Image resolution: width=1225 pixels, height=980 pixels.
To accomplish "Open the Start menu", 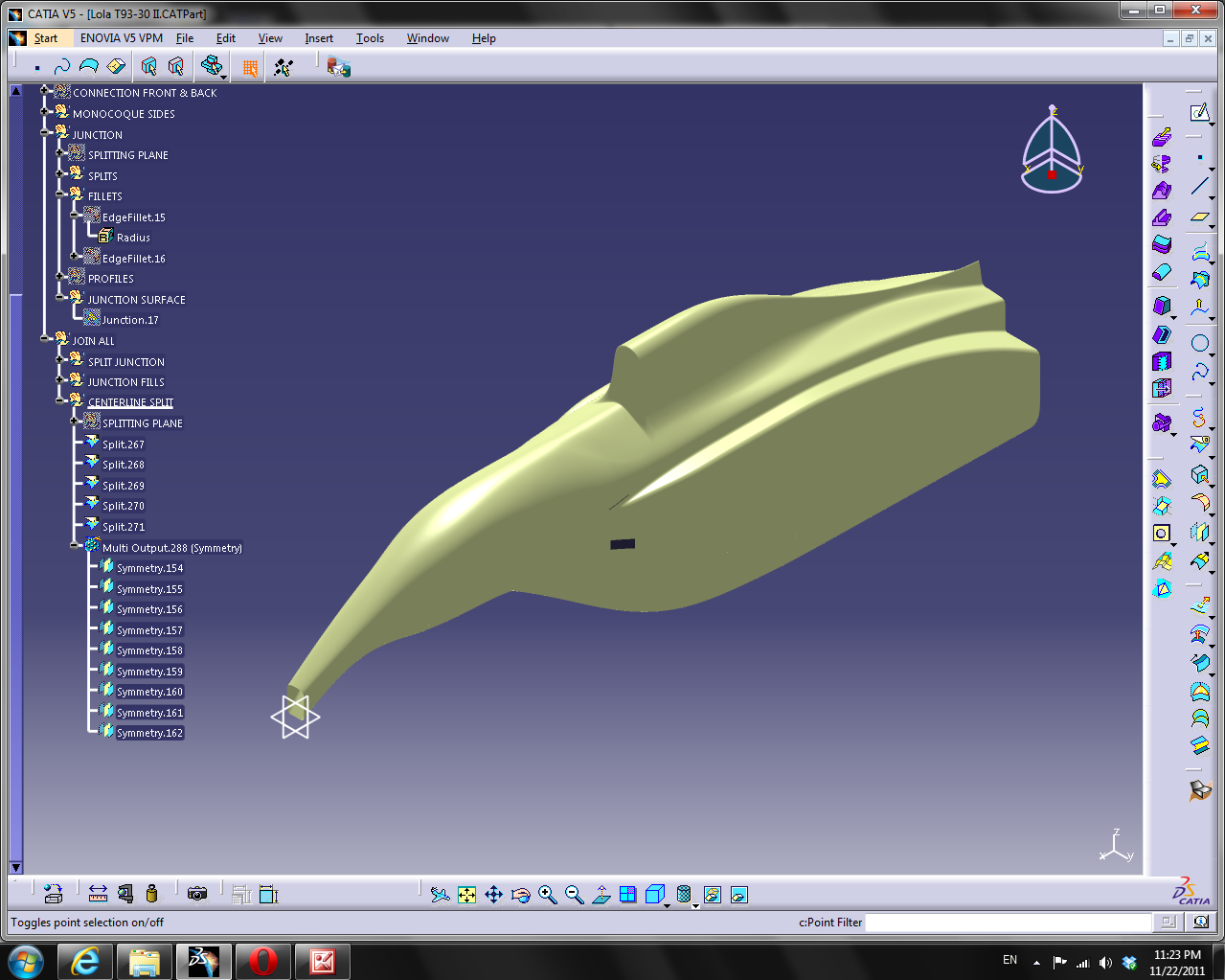I will point(46,38).
